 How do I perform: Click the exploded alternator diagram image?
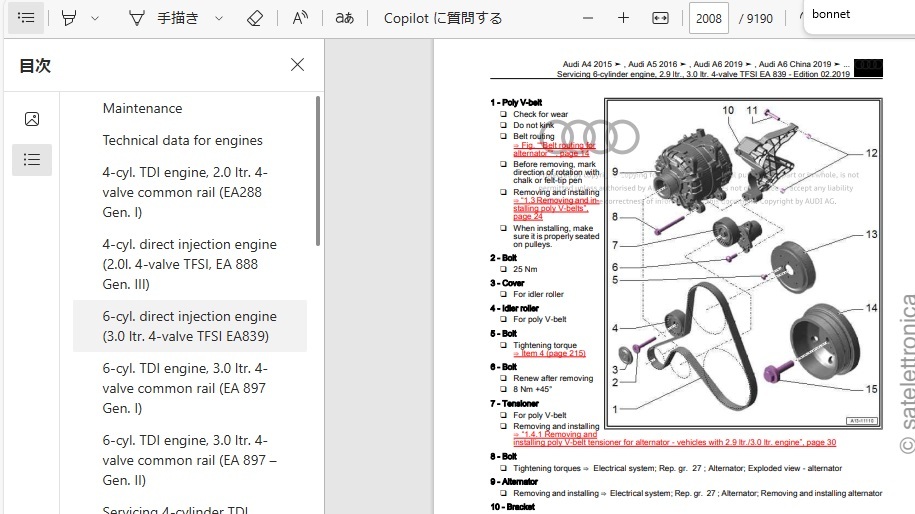click(x=743, y=264)
